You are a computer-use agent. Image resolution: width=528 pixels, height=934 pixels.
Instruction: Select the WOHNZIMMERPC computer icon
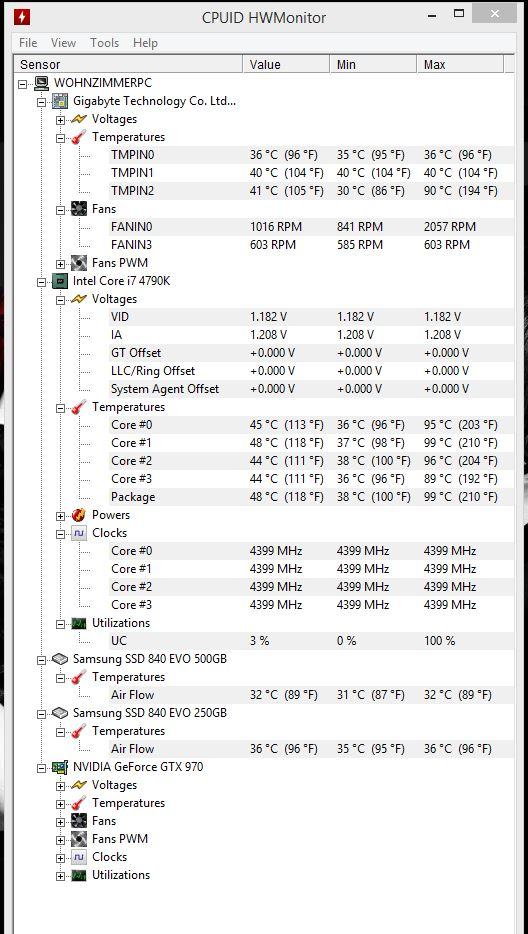[x=41, y=83]
